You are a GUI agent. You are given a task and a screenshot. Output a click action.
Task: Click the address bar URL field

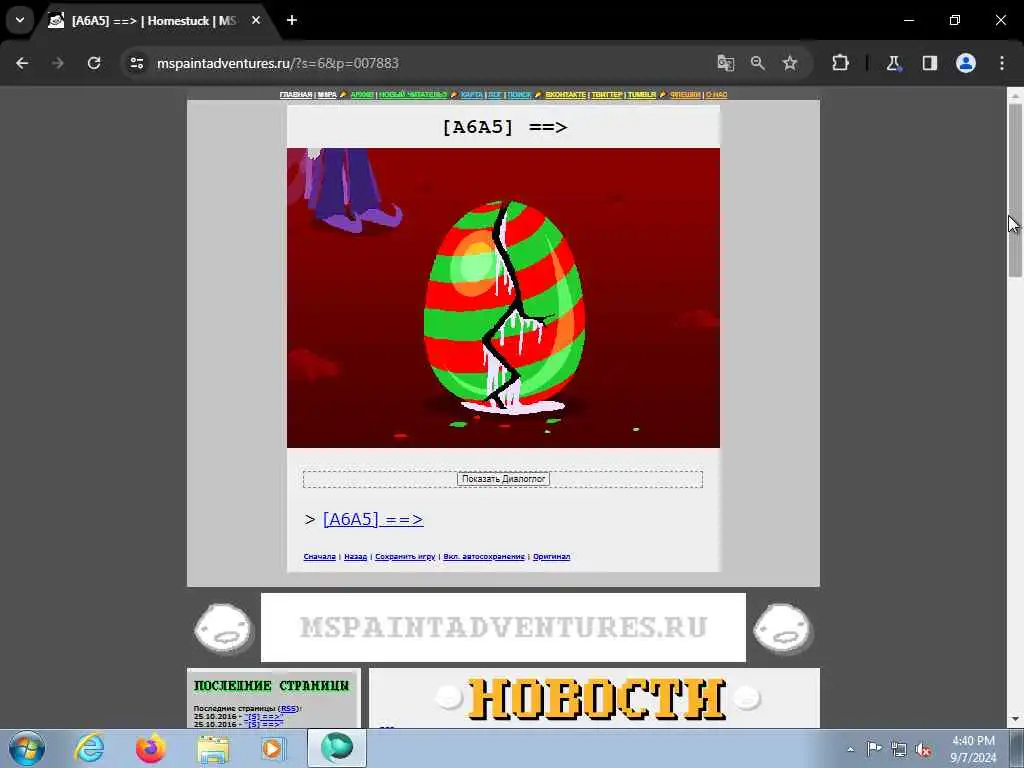(x=418, y=63)
